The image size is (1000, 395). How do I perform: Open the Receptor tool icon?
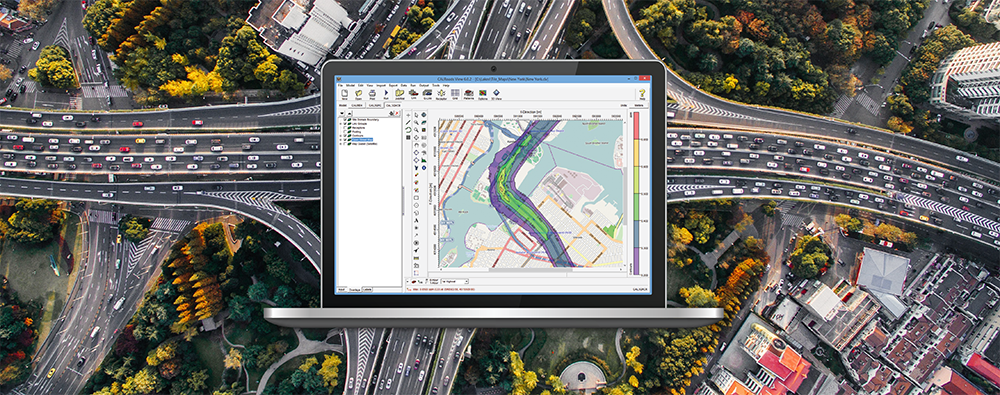[x=441, y=94]
